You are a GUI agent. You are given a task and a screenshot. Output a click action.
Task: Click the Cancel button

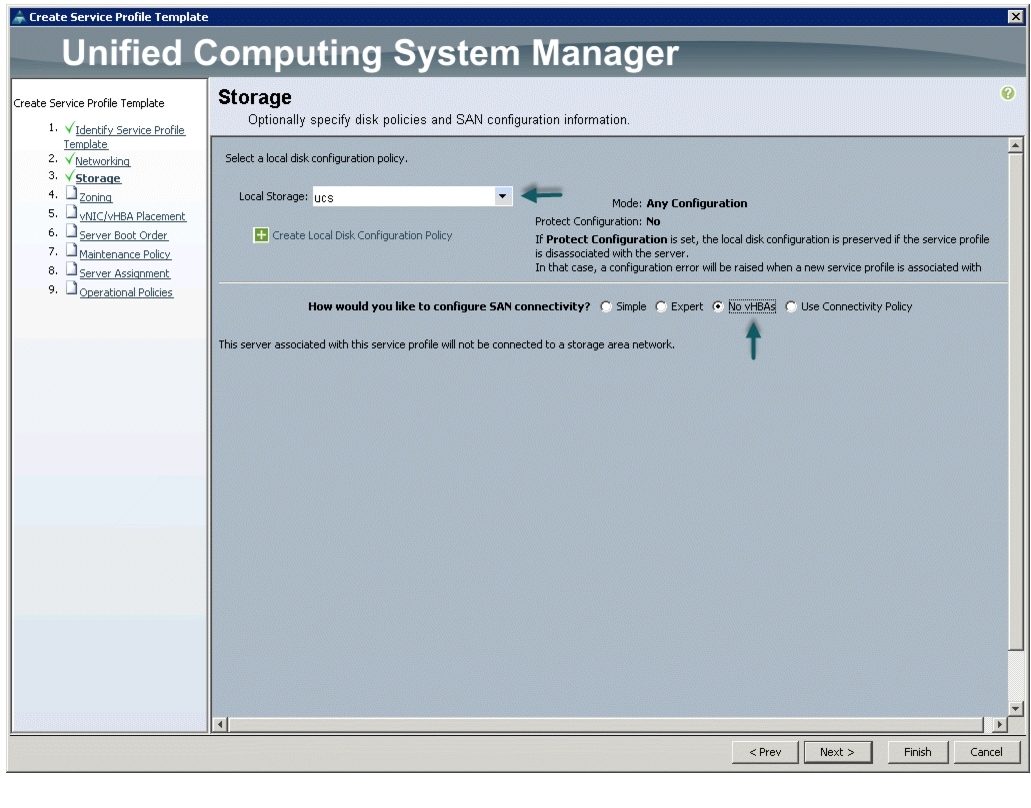[x=986, y=752]
